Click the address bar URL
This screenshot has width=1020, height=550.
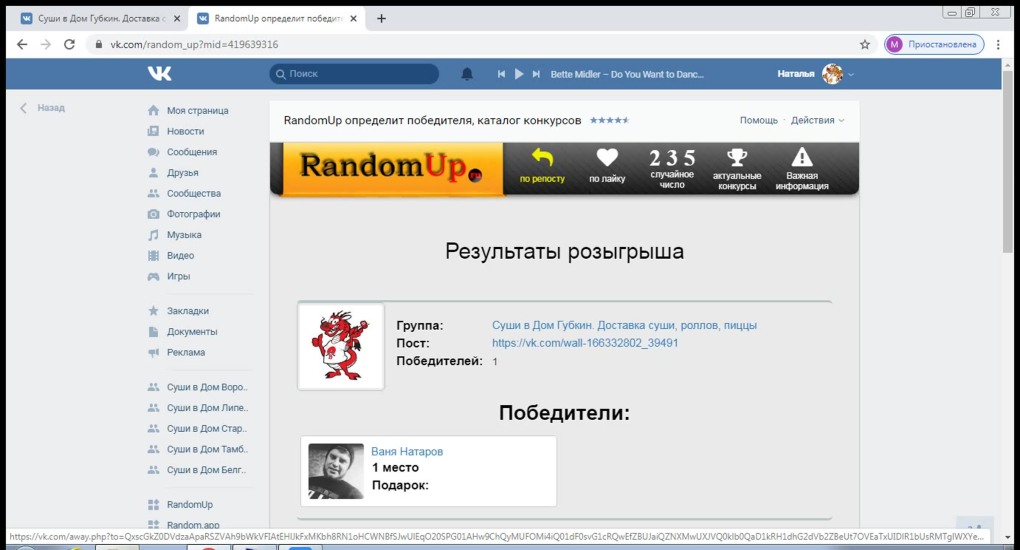(194, 44)
